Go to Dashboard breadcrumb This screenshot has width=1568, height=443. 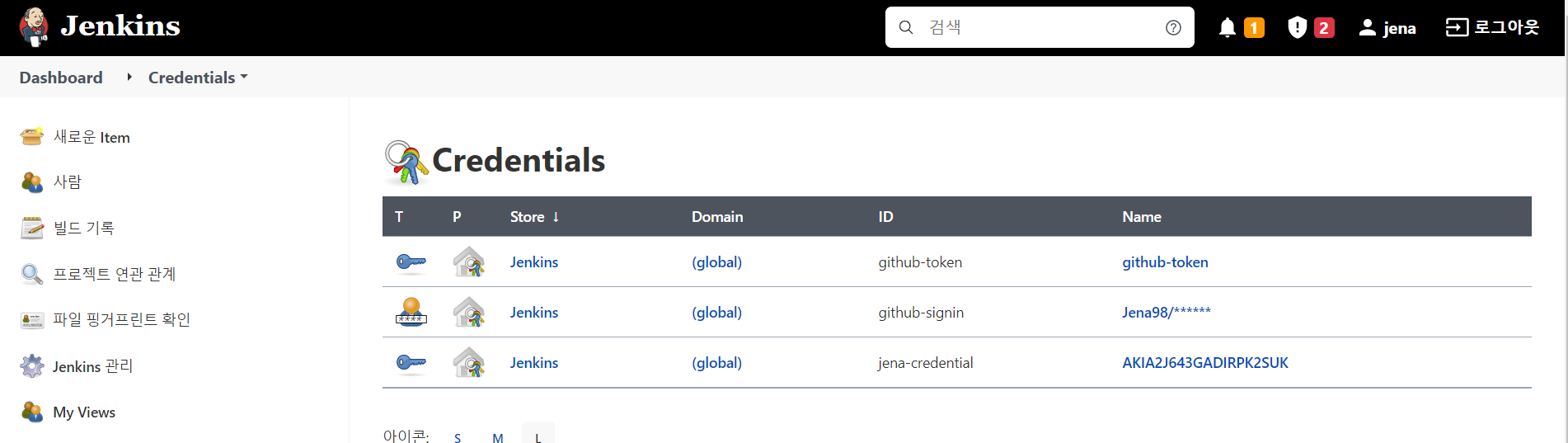tap(61, 78)
